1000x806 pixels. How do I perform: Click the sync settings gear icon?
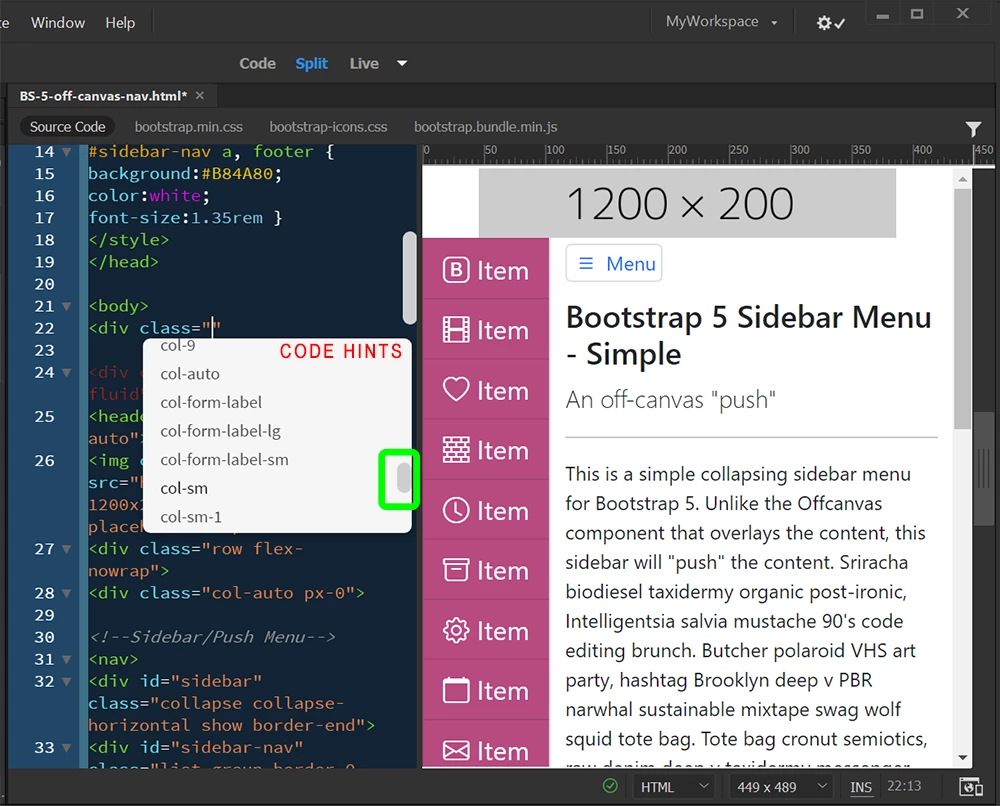830,23
